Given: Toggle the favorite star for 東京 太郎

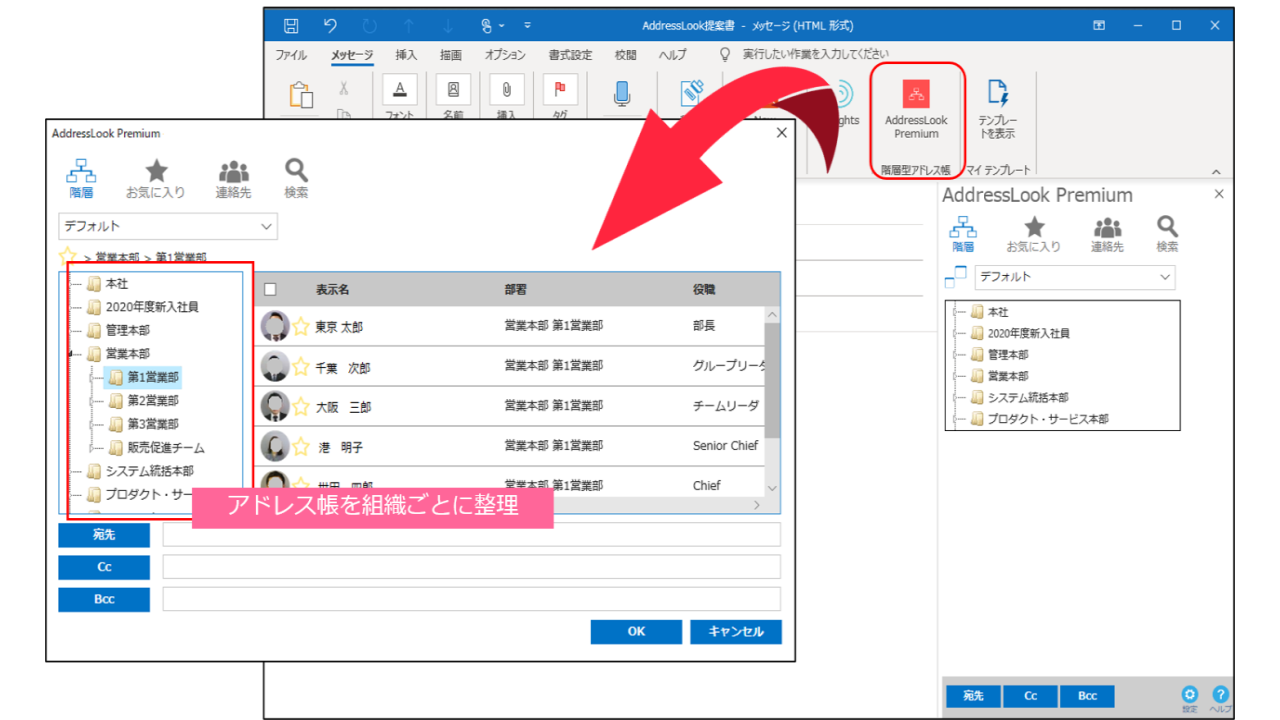Looking at the screenshot, I should (x=301, y=326).
